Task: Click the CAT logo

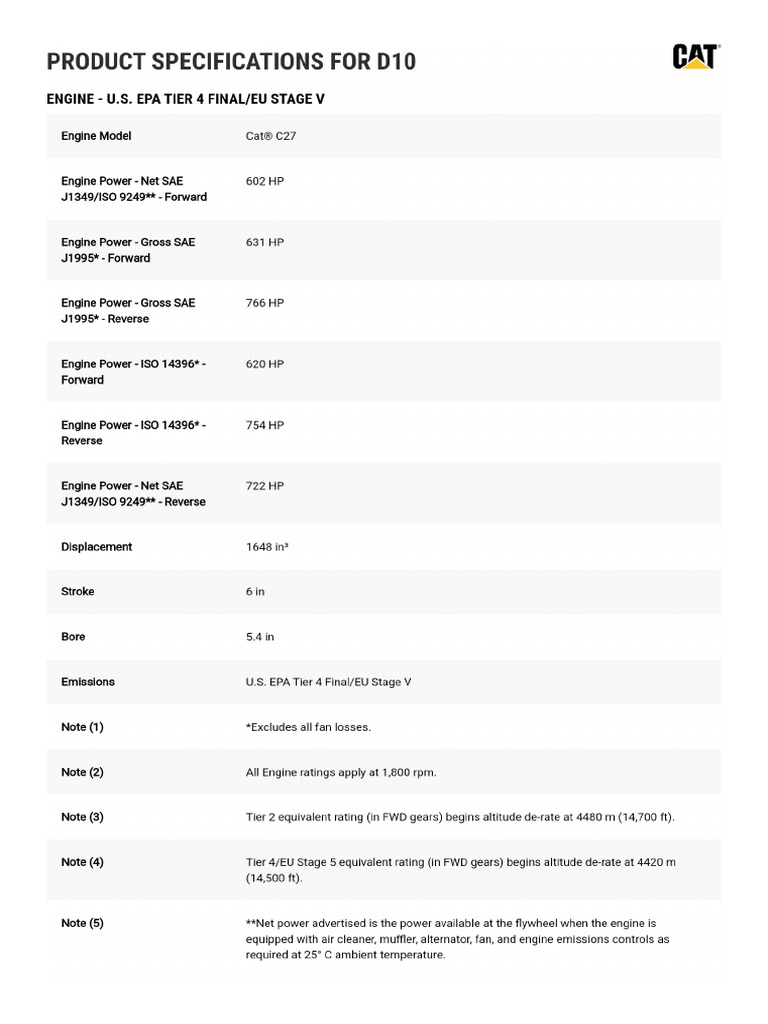Action: point(696,57)
